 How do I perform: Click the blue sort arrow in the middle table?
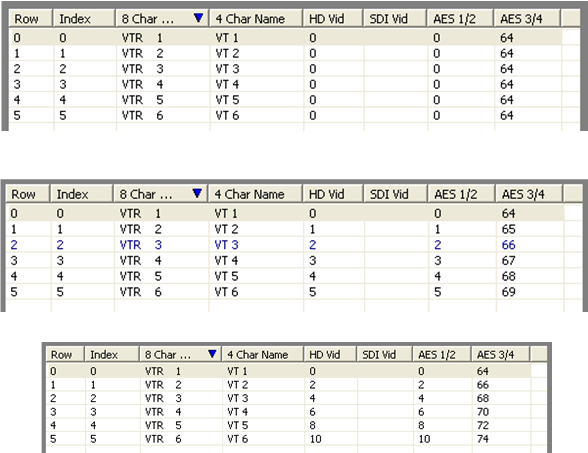tap(197, 193)
